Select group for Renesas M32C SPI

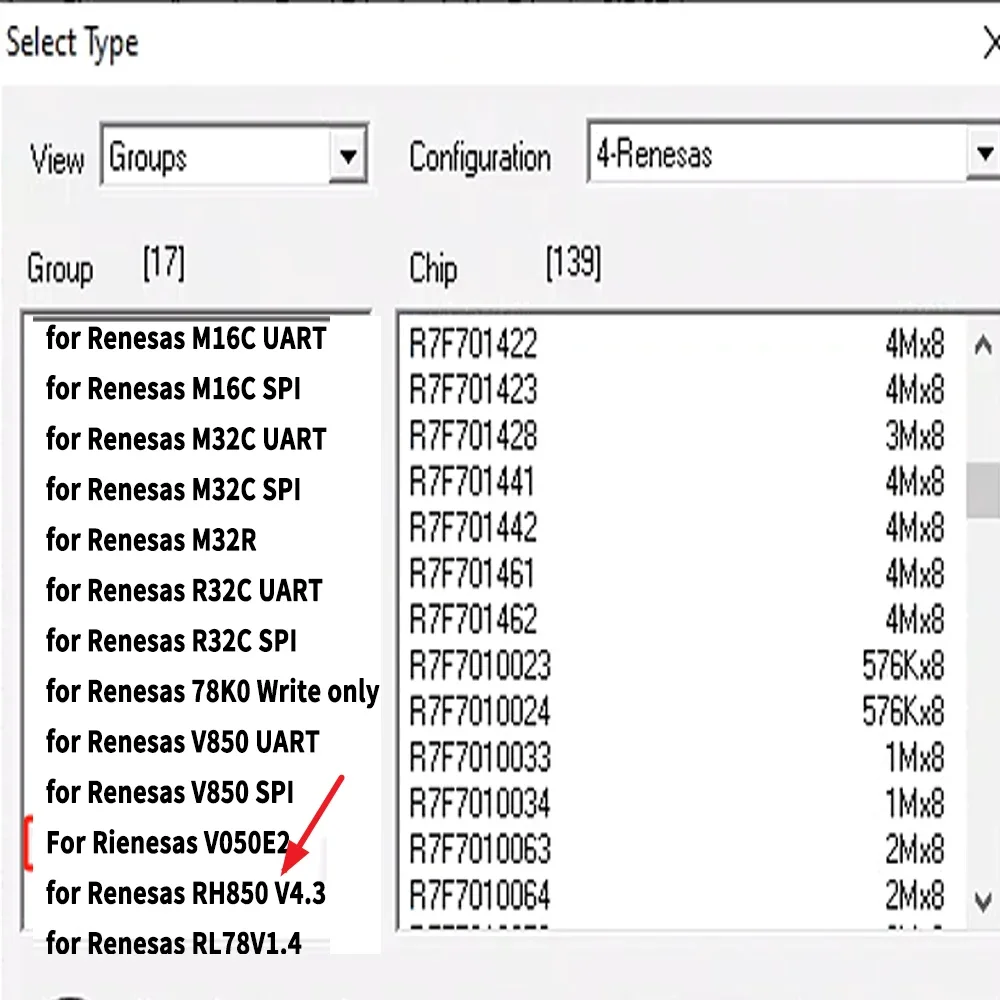pyautogui.click(x=173, y=489)
